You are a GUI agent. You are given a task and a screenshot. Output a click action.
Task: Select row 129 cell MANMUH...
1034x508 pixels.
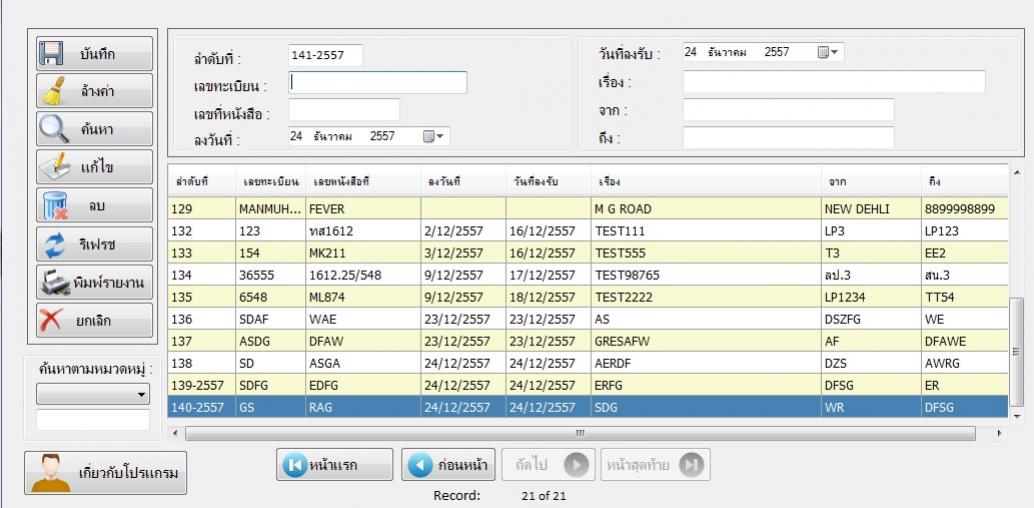point(270,209)
